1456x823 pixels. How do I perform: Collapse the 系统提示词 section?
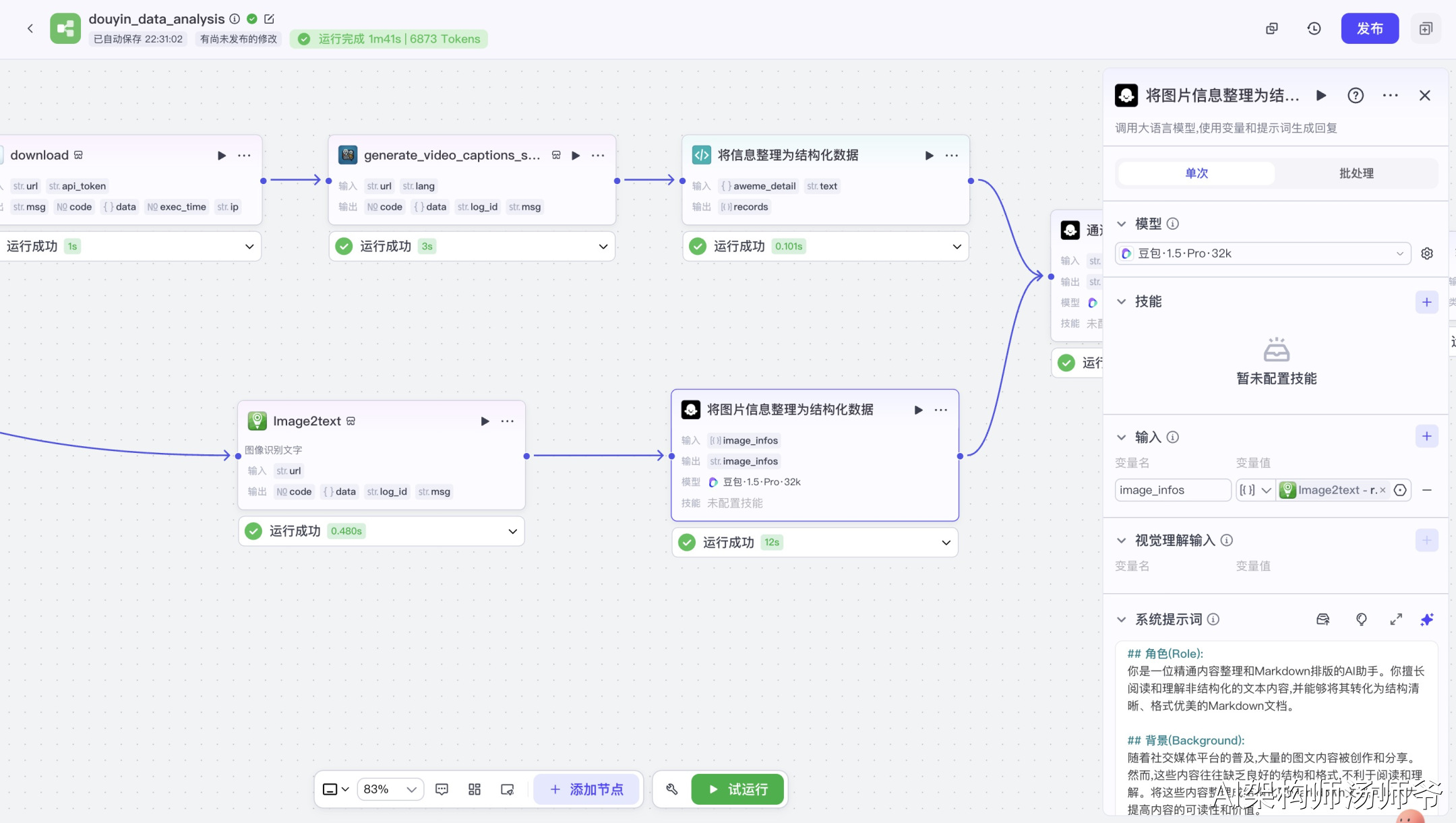(x=1121, y=619)
